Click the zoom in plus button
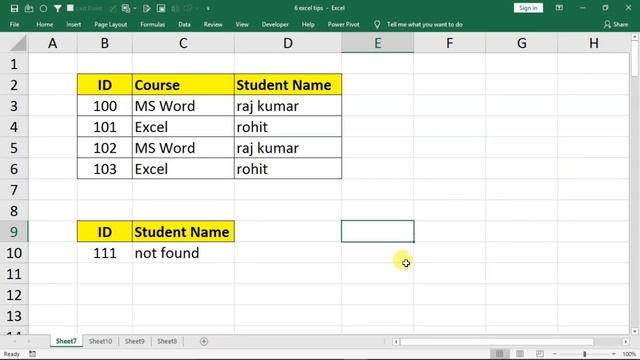Image resolution: width=640 pixels, height=360 pixels. tap(614, 354)
